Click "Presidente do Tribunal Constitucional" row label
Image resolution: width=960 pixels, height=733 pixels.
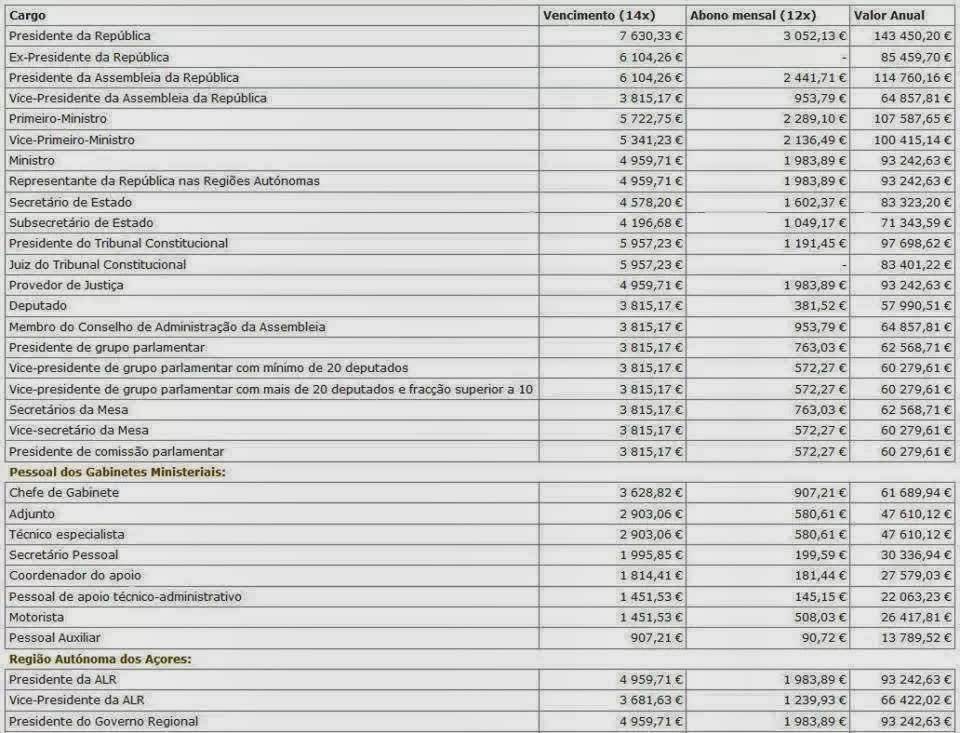coord(118,244)
